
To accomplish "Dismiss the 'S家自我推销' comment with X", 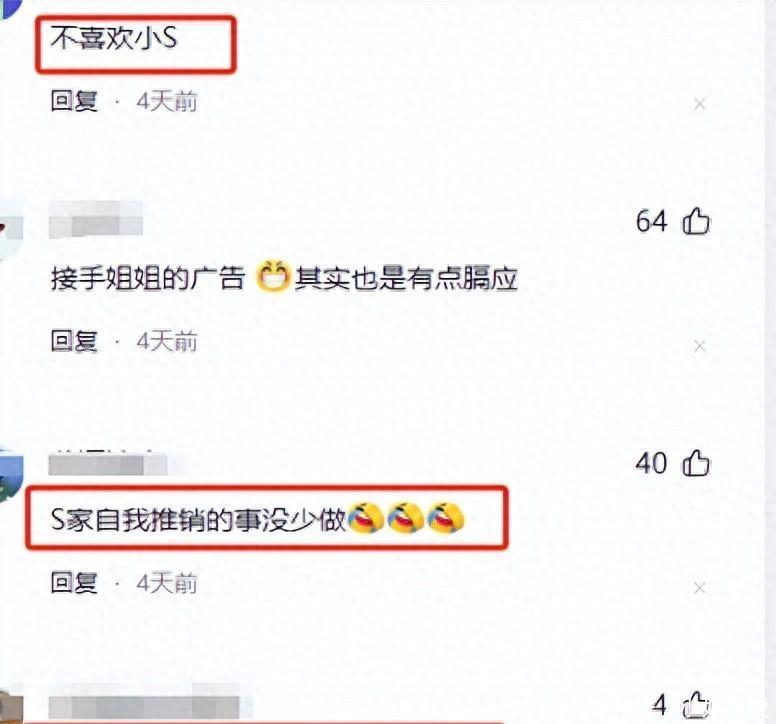I will click(x=700, y=588).
